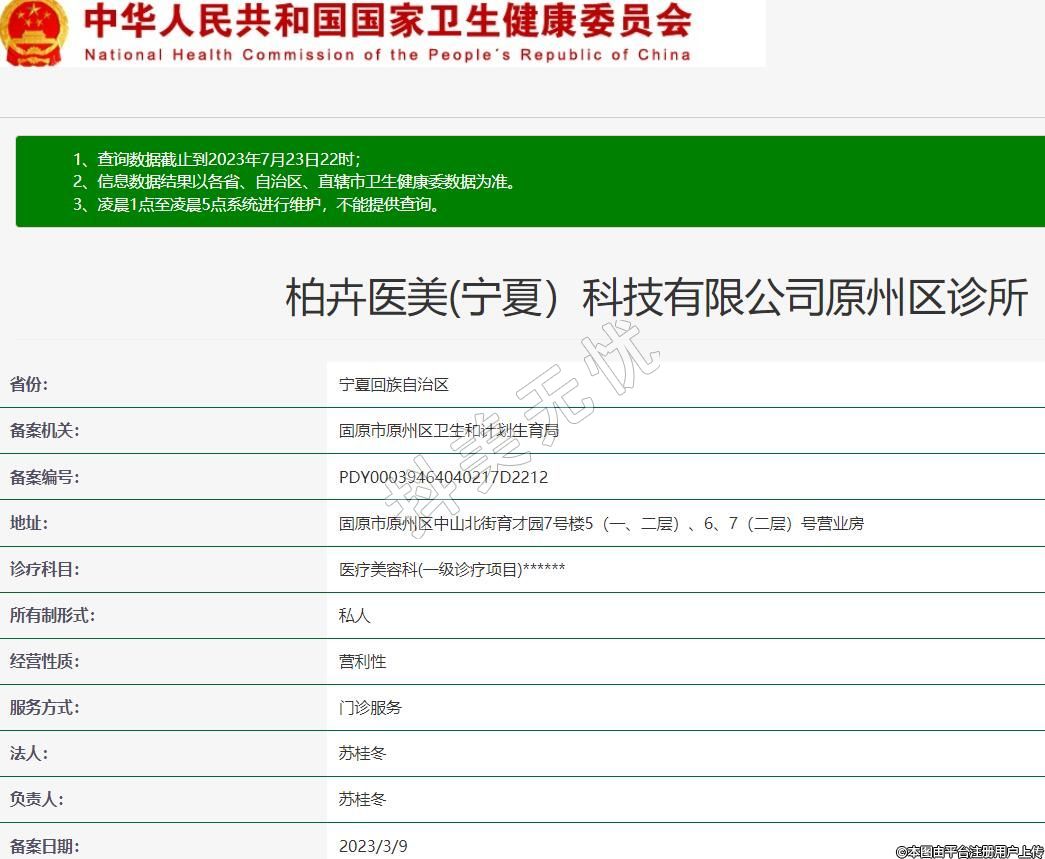The width and height of the screenshot is (1045, 859).
Task: Click the English National Health Commission subtitle
Action: coord(387,55)
